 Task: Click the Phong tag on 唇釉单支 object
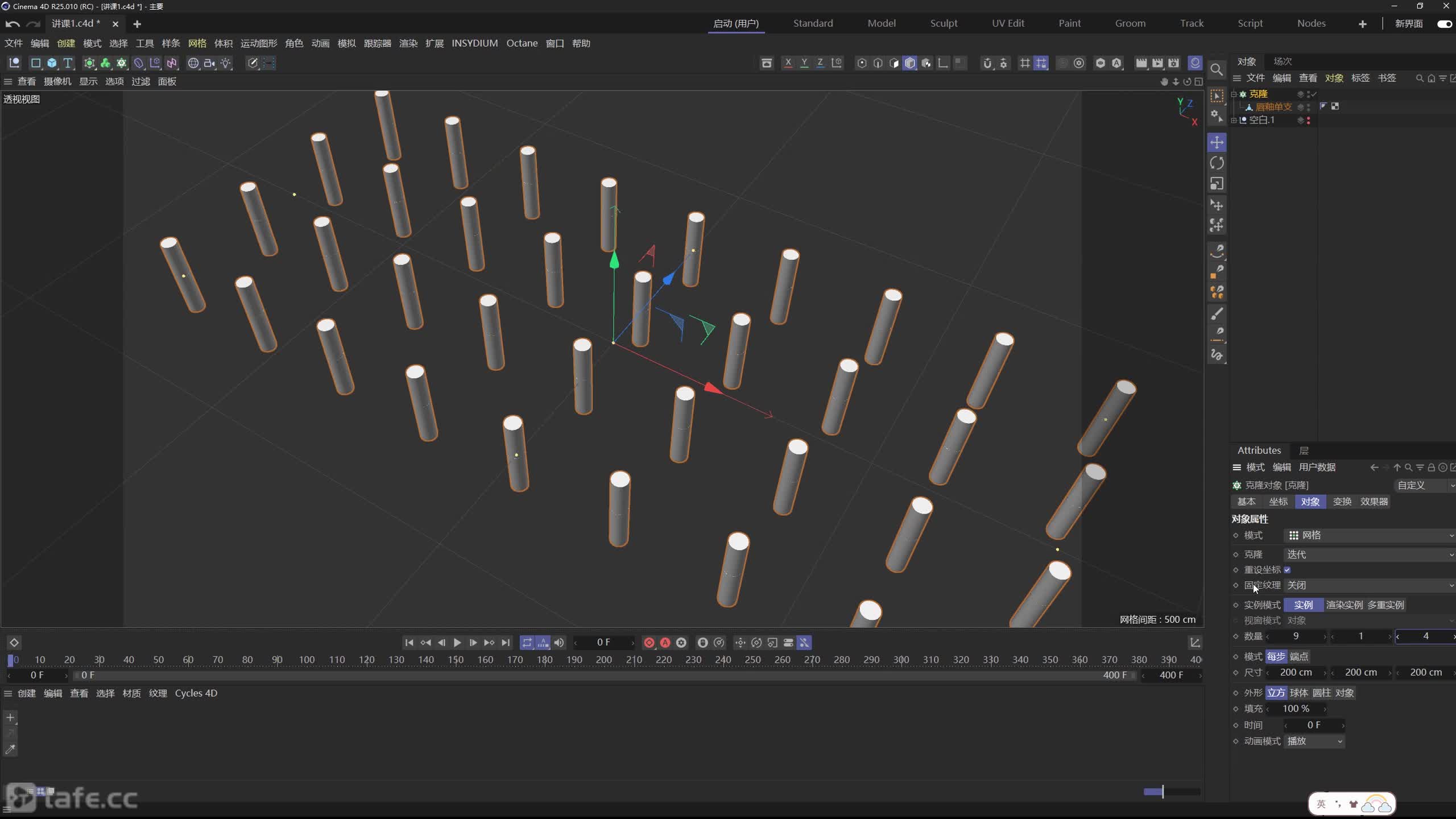coord(1323,106)
